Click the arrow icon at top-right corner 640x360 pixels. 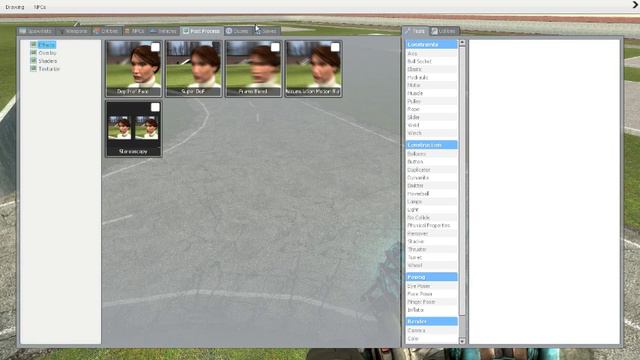[x=636, y=5]
